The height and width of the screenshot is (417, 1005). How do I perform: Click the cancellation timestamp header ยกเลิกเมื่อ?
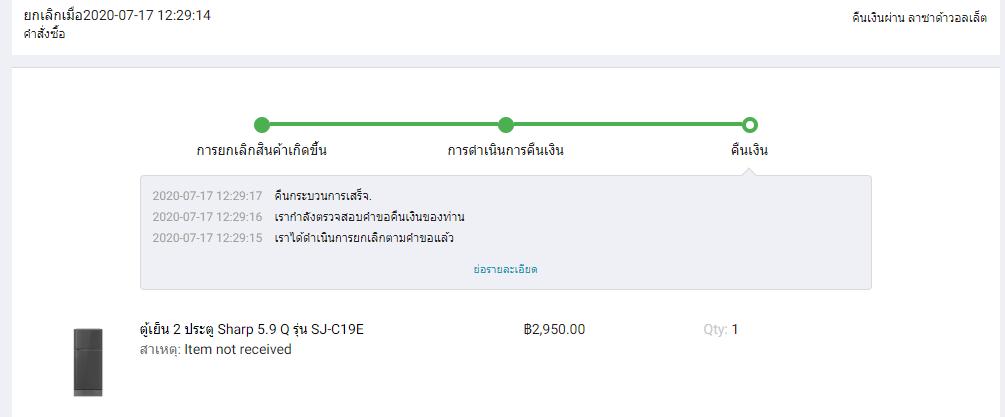coord(117,15)
